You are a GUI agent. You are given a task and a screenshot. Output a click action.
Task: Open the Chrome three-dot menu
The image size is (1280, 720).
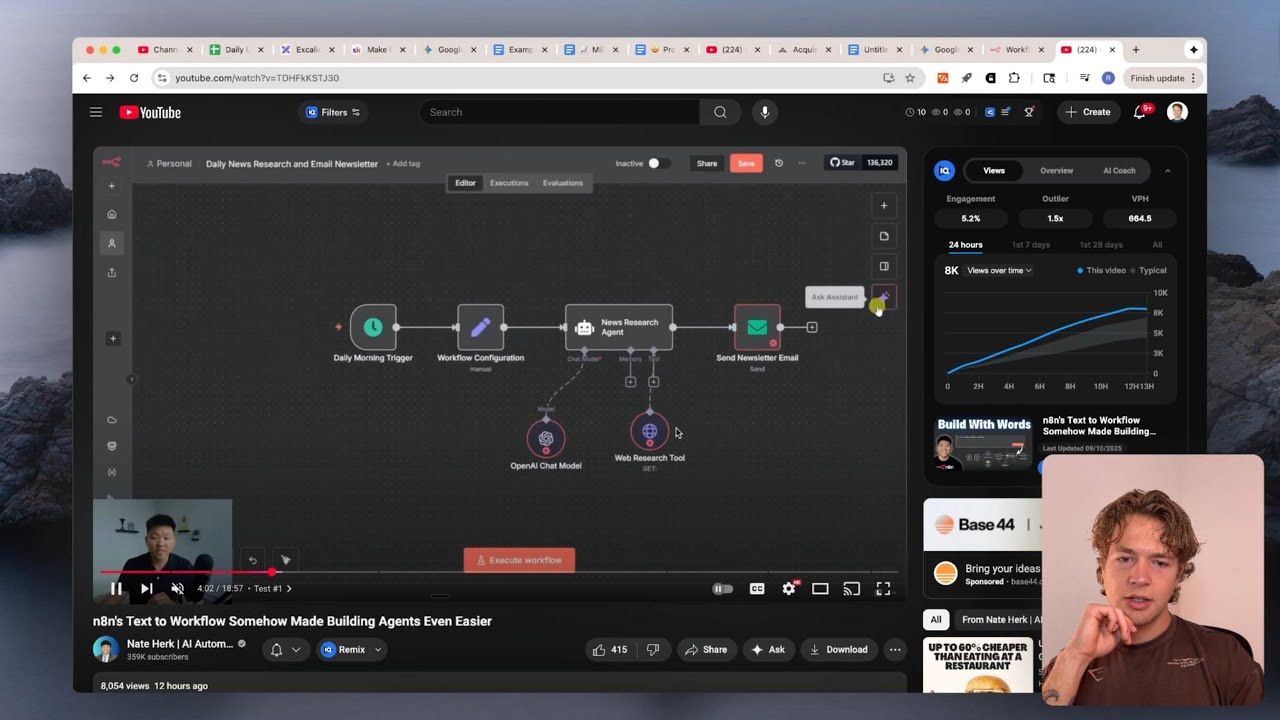pos(1193,78)
